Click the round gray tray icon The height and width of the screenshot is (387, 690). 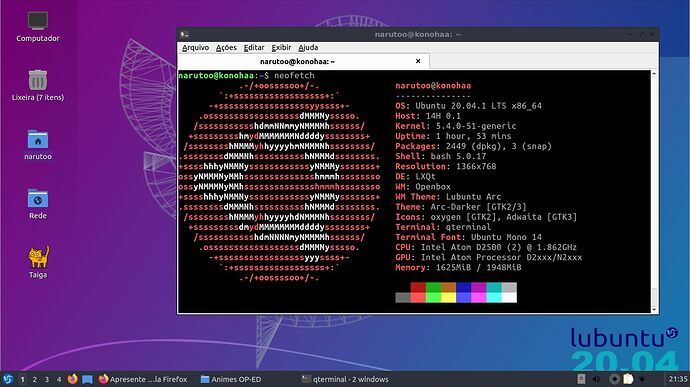coord(614,379)
